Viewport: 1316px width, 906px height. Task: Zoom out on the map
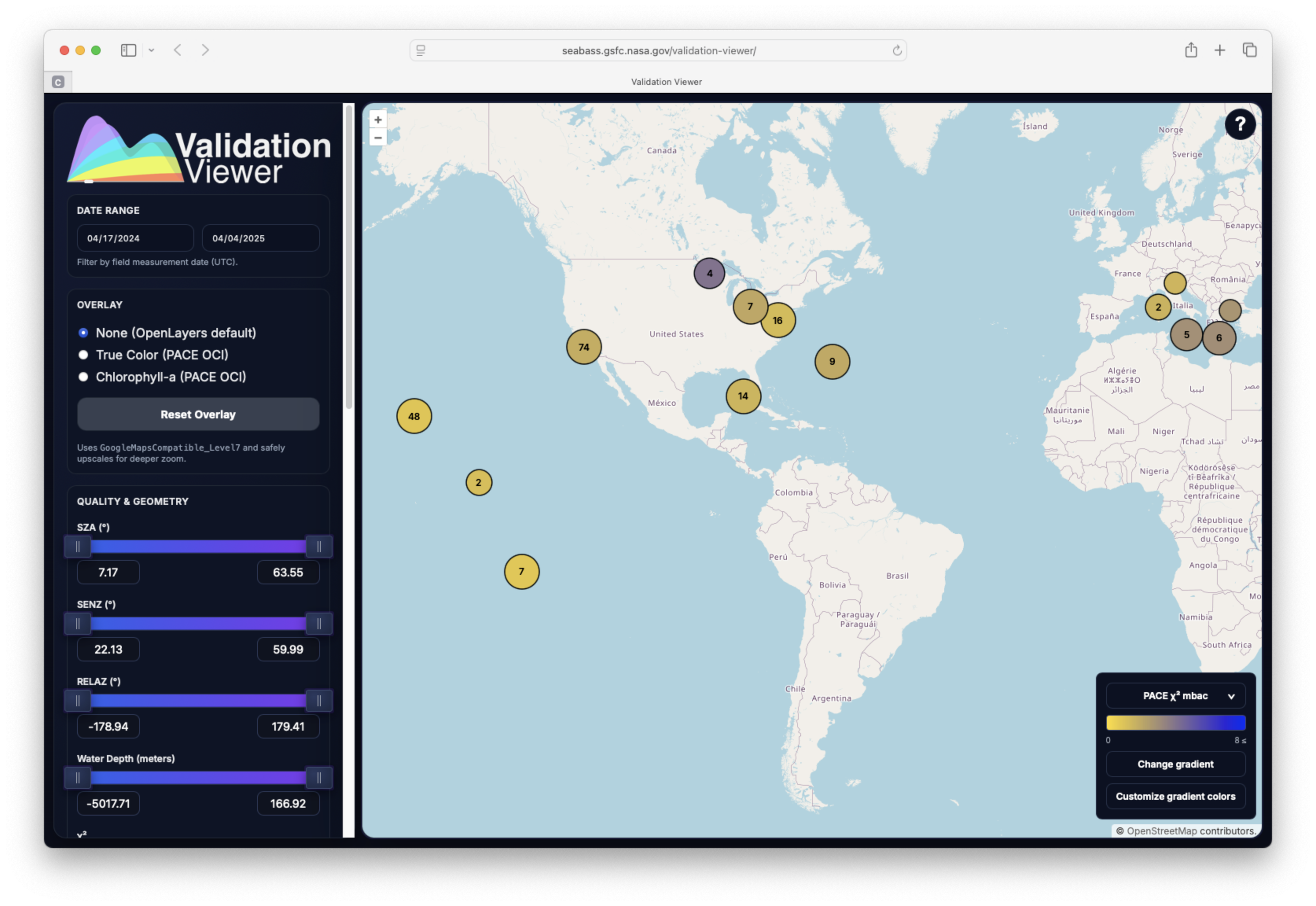click(377, 137)
